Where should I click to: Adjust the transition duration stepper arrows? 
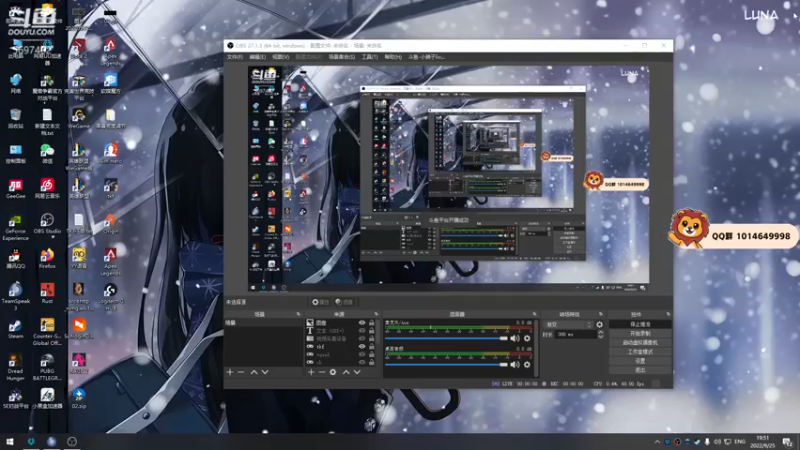[601, 335]
